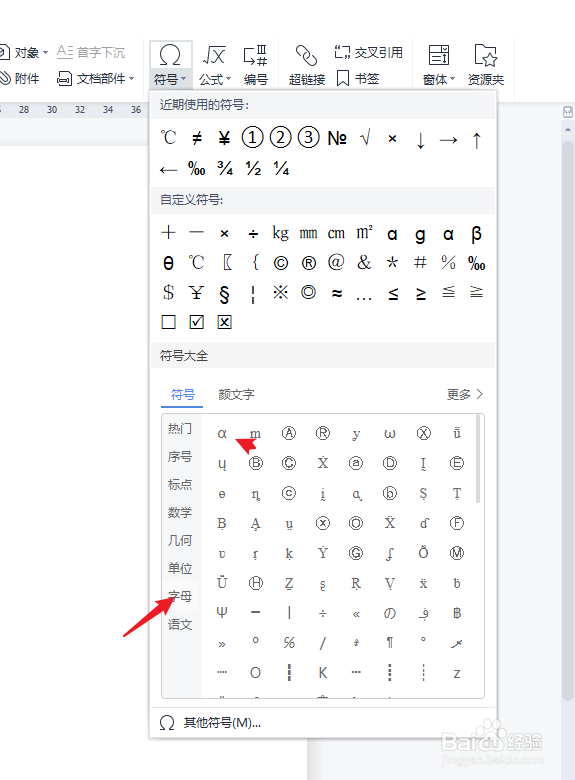Insert the crossed box ☒ symbol
575x780 pixels.
point(224,322)
